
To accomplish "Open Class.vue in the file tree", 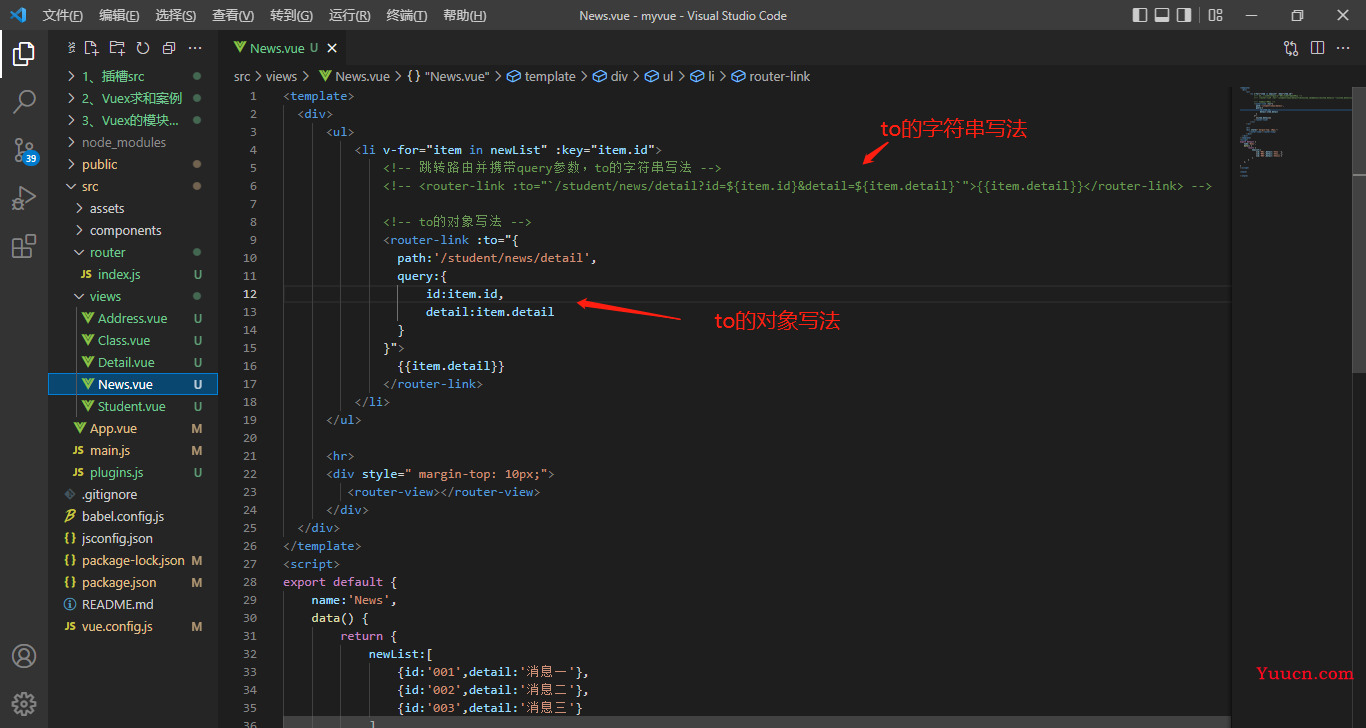I will click(x=132, y=340).
